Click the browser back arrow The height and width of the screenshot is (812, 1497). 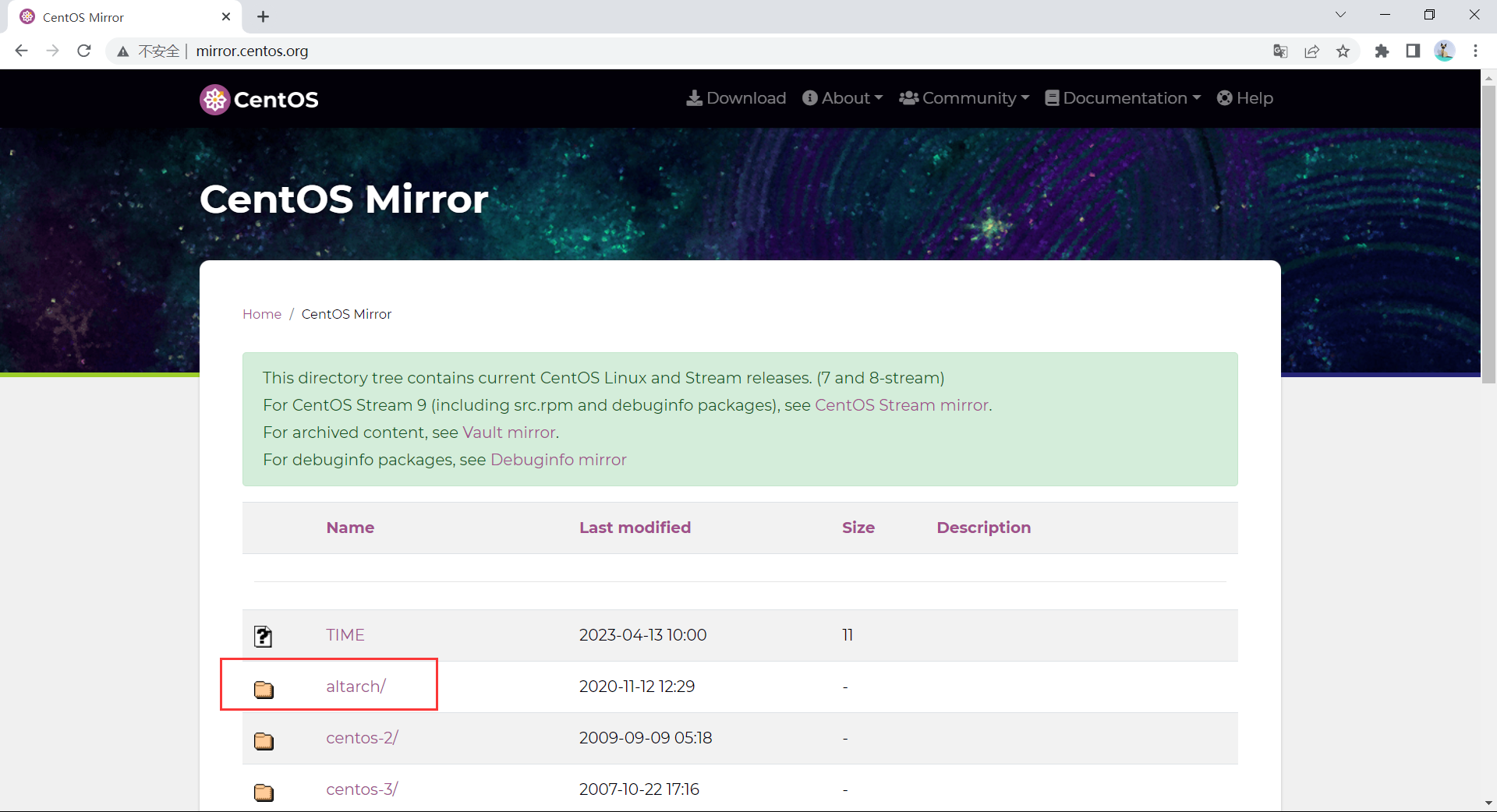click(21, 51)
